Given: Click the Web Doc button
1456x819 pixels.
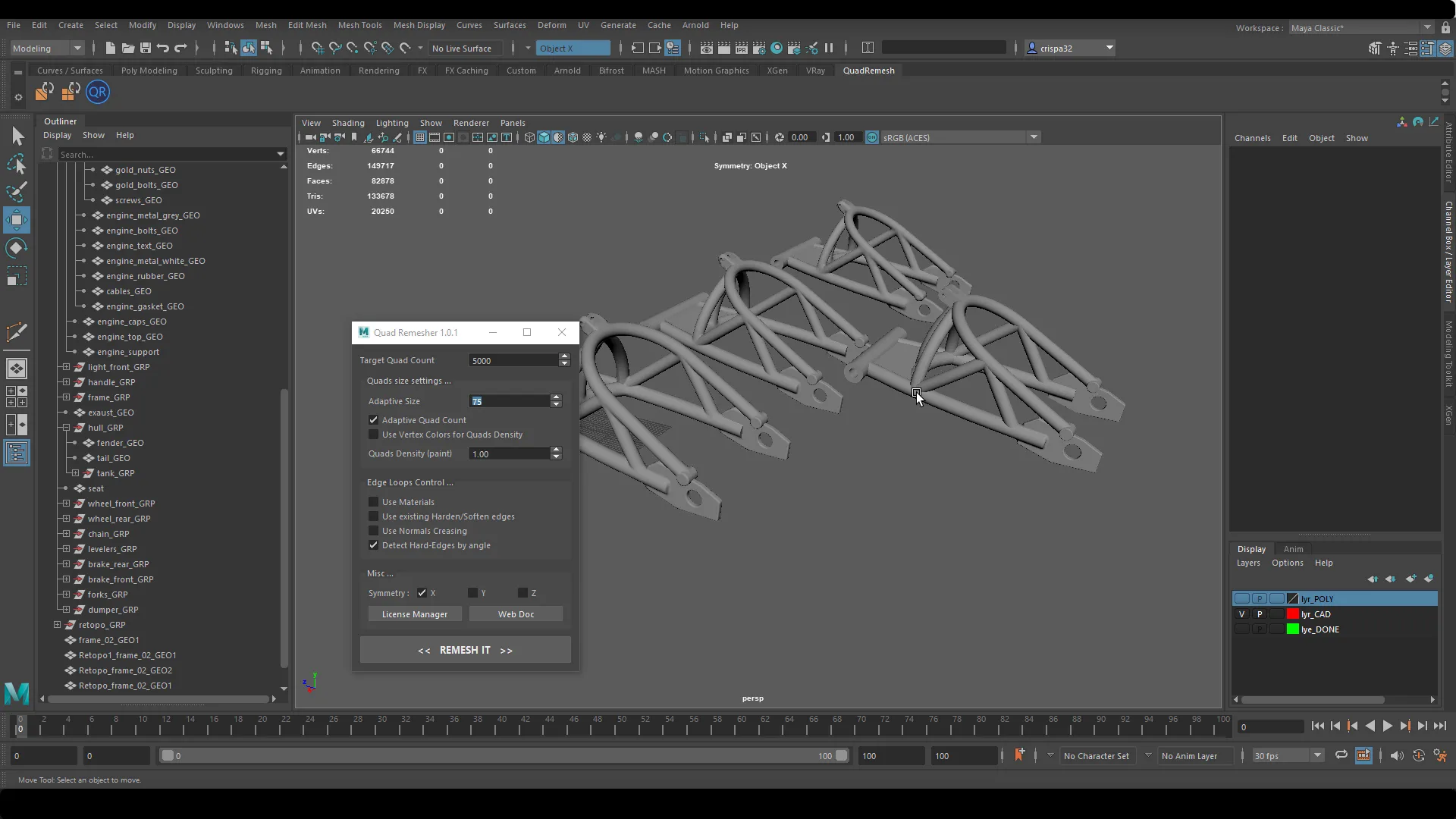Looking at the screenshot, I should click(517, 614).
